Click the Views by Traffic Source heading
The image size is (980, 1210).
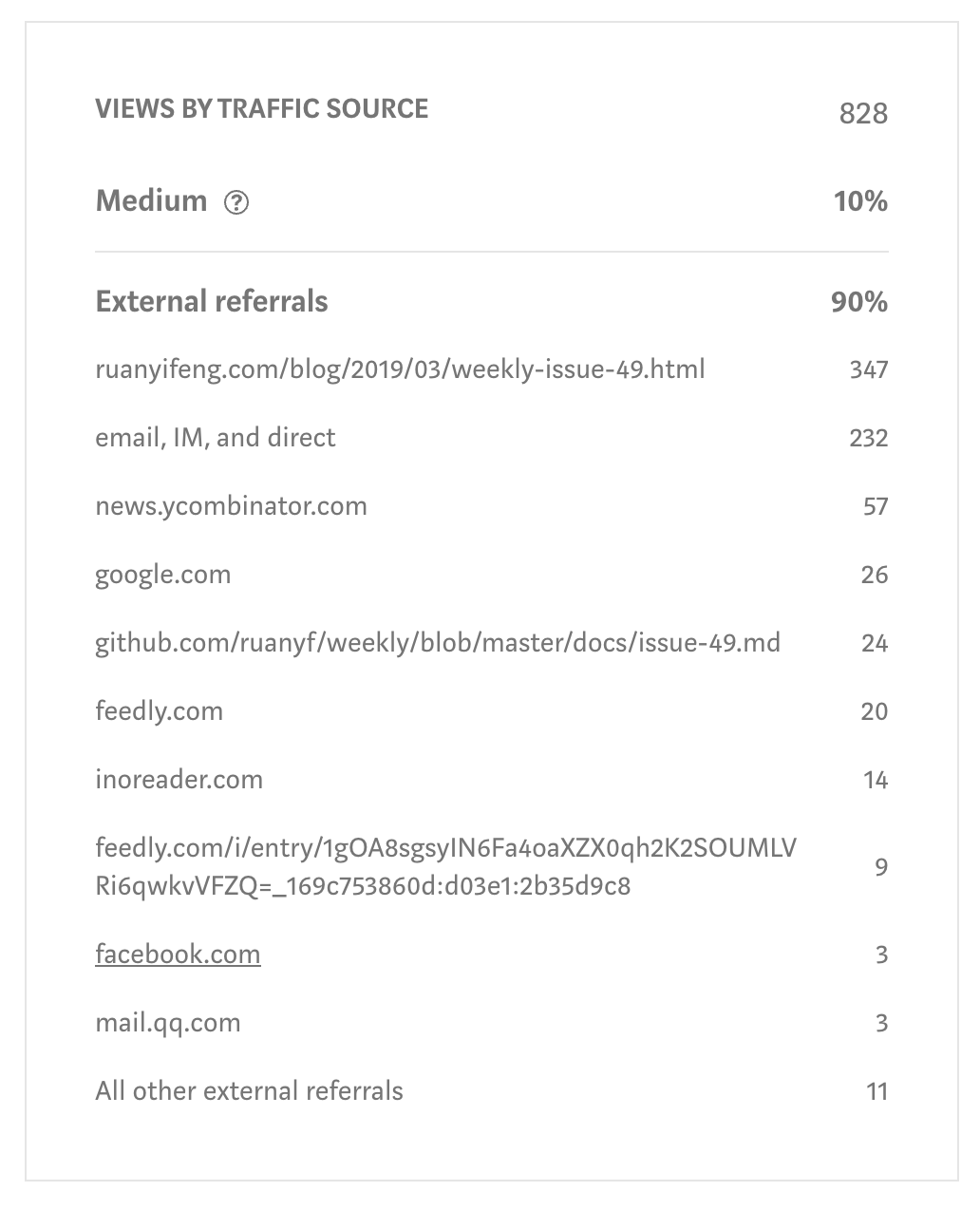click(262, 108)
